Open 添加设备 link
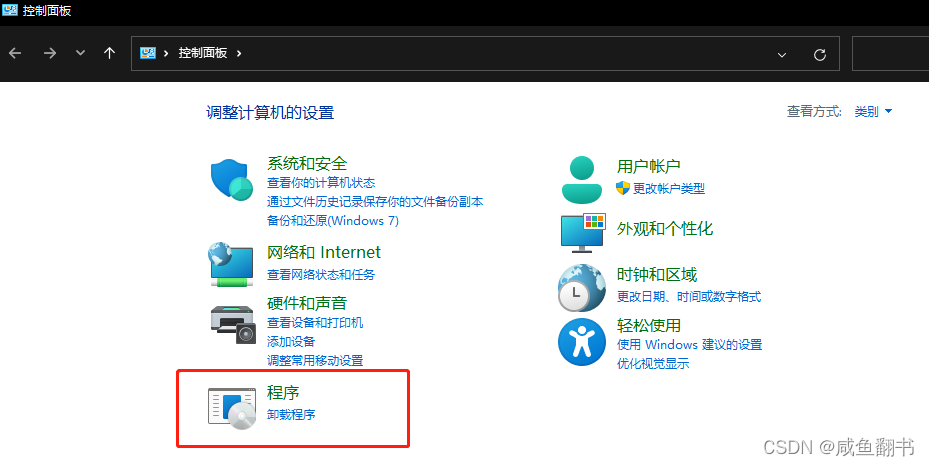 (x=291, y=342)
